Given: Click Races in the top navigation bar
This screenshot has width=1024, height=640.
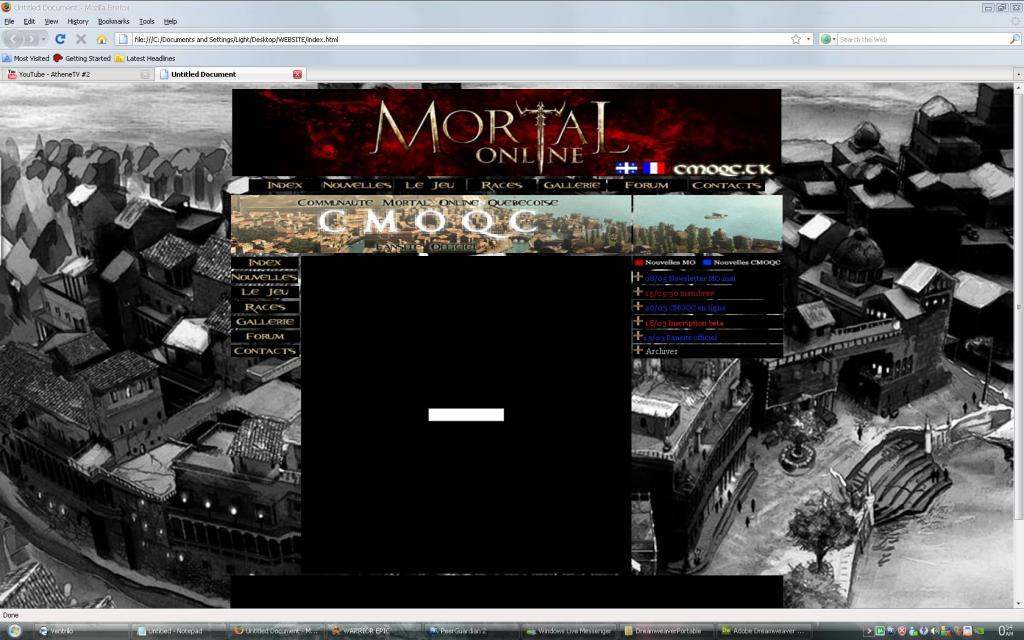Looking at the screenshot, I should click(x=502, y=185).
